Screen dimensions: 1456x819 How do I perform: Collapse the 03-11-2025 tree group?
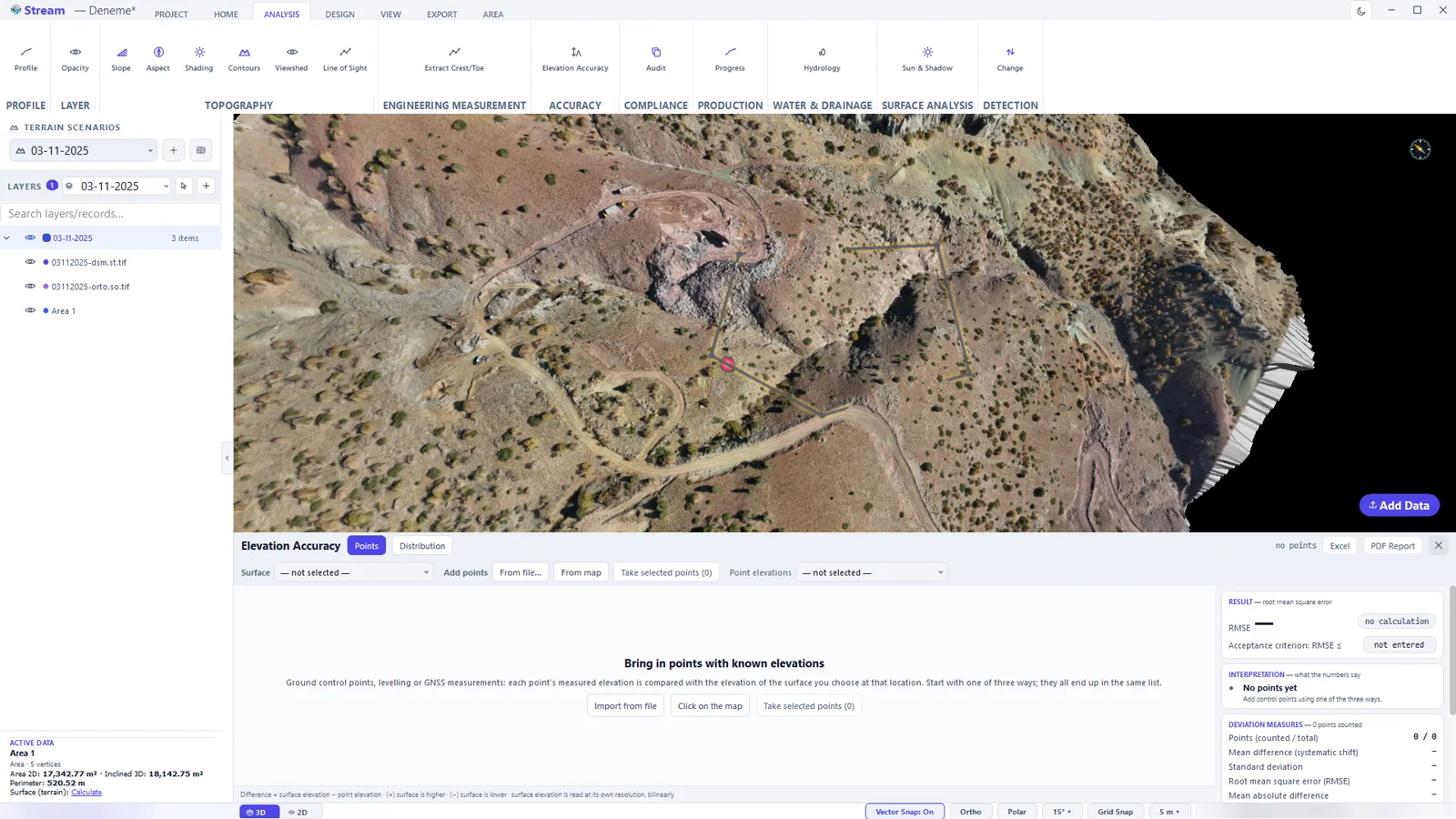(7, 238)
